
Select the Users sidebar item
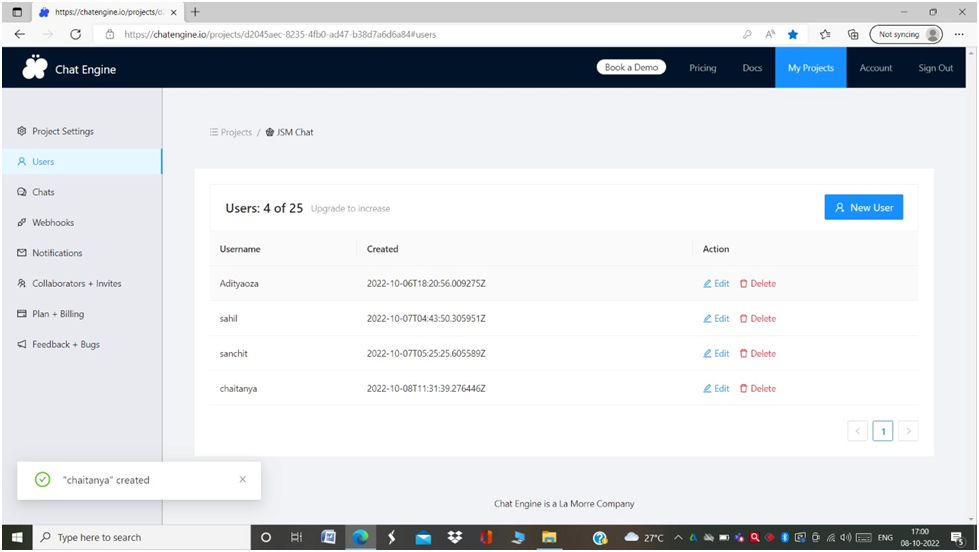[82, 161]
